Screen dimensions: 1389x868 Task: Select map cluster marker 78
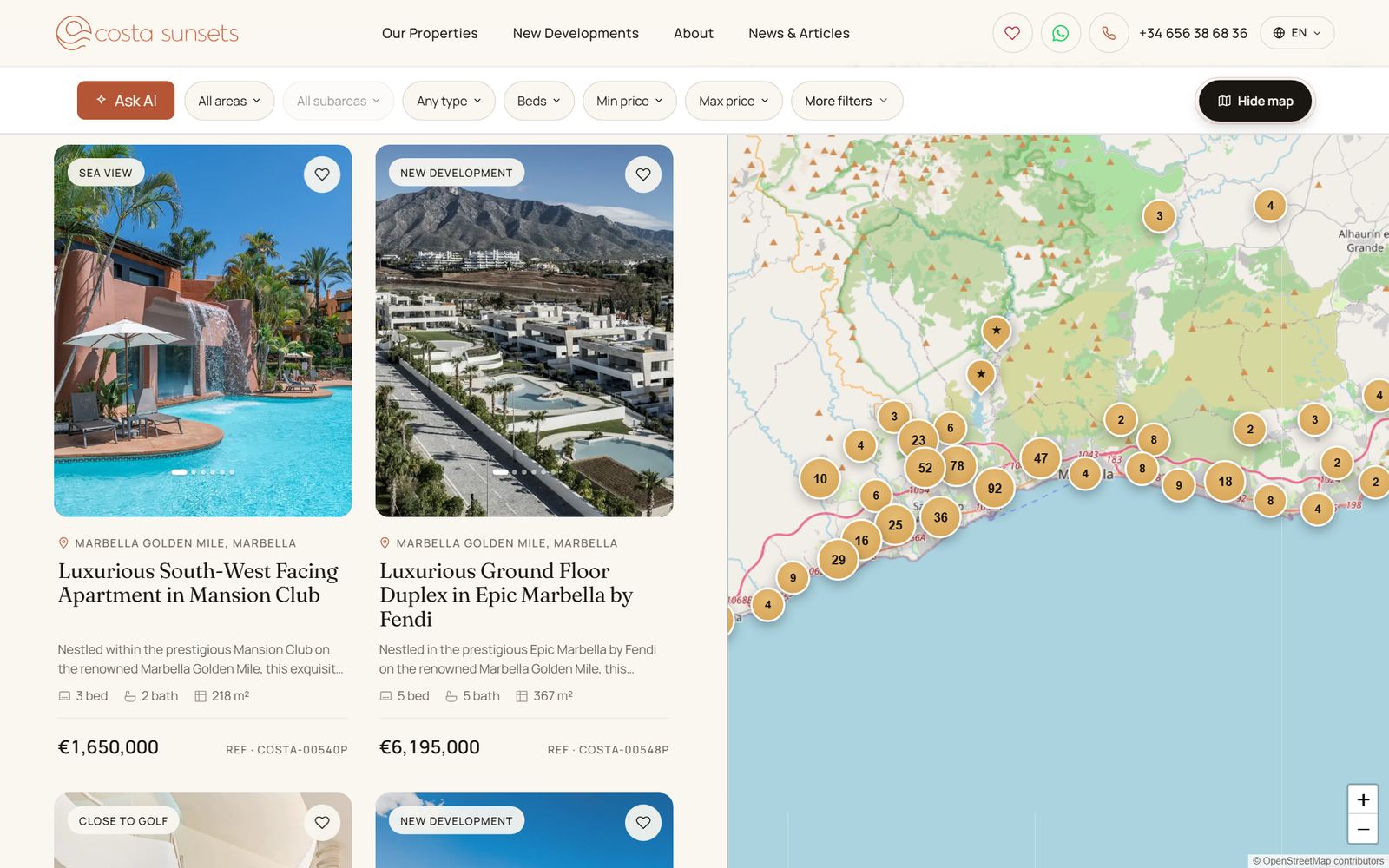(x=957, y=466)
